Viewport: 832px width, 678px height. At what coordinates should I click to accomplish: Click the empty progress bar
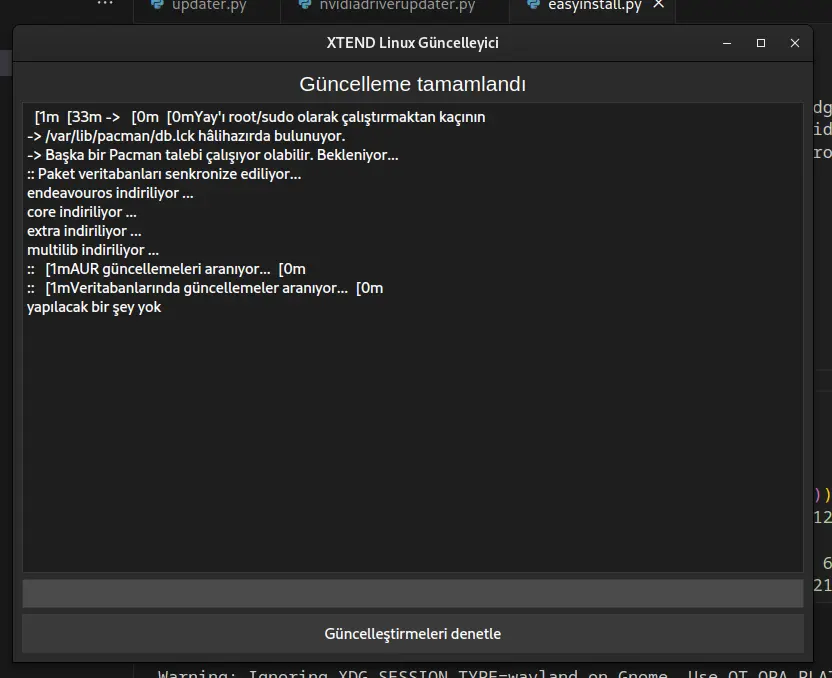tap(412, 593)
